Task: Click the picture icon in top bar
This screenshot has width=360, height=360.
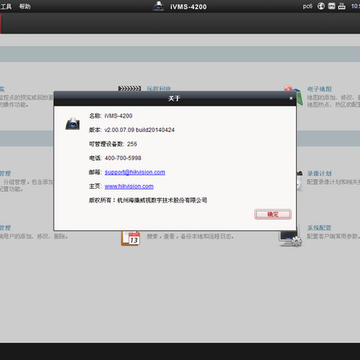Action: [x=331, y=6]
